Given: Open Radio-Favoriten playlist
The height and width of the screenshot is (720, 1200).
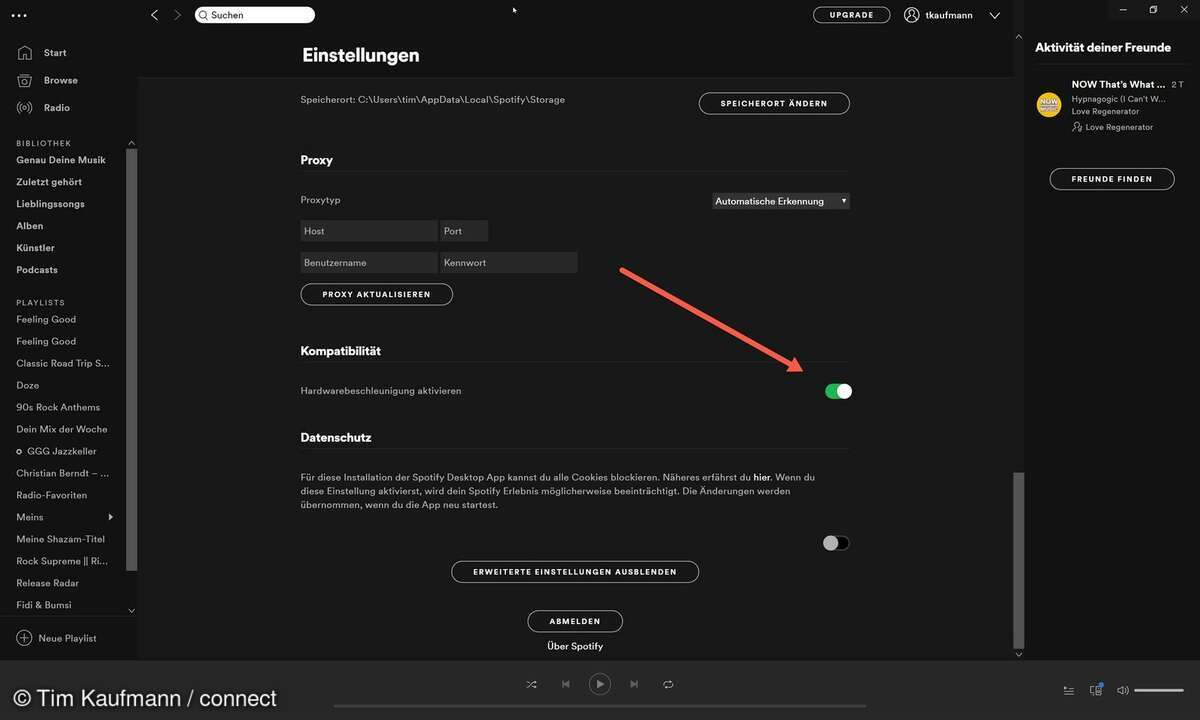Looking at the screenshot, I should tap(52, 495).
